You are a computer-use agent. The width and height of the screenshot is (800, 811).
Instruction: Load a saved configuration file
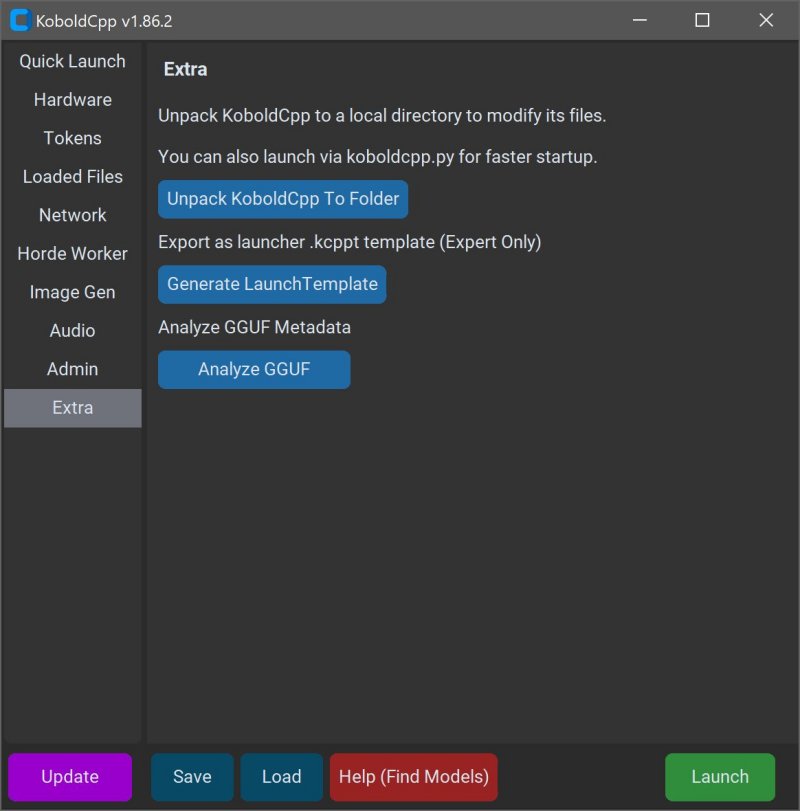coord(281,777)
